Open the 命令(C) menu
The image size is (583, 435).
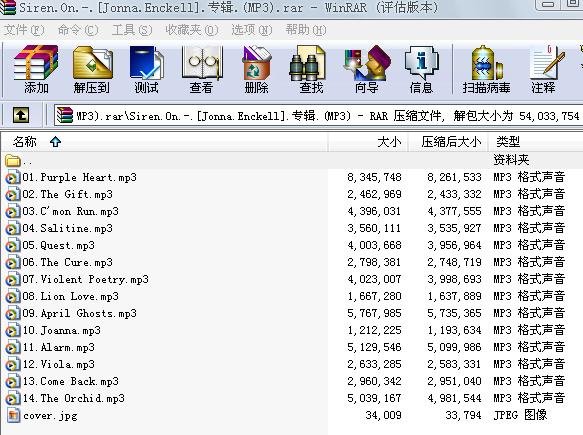[78, 30]
